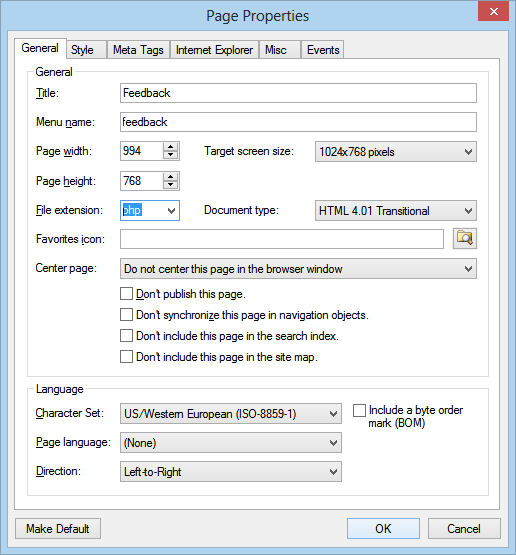Viewport: 516px width, 555px height.
Task: Expand the File extension combo box
Action: tap(171, 211)
